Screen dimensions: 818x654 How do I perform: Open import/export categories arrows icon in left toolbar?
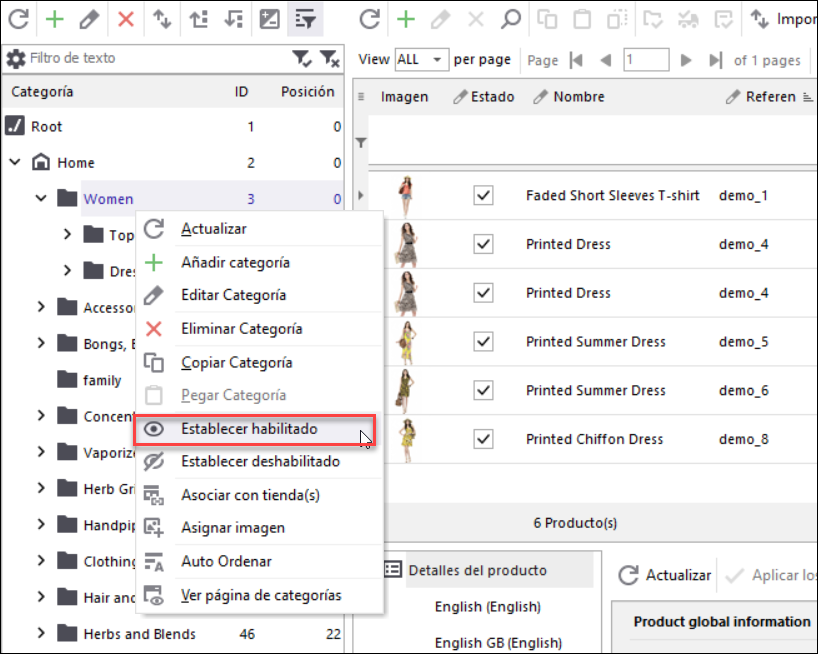[x=162, y=19]
